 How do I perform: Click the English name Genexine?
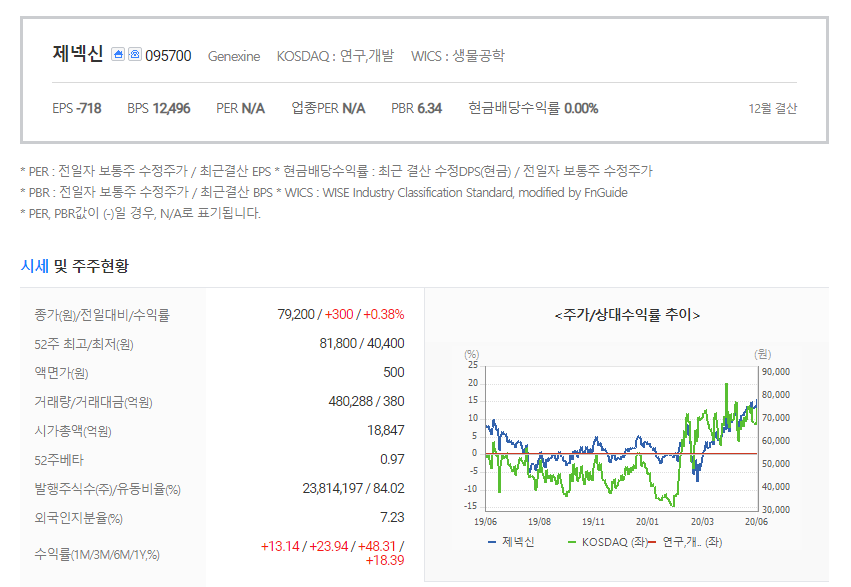(234, 56)
